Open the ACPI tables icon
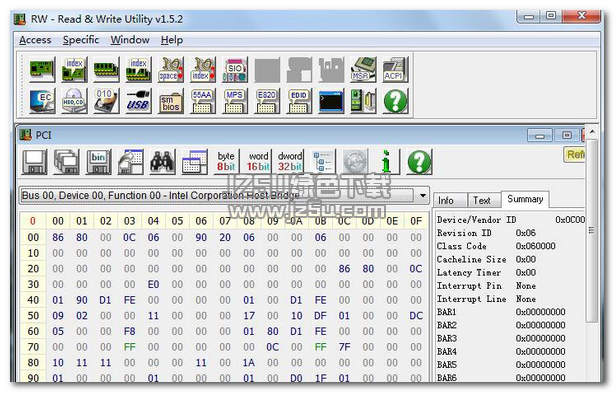Image resolution: width=615 pixels, height=393 pixels. tap(395, 70)
